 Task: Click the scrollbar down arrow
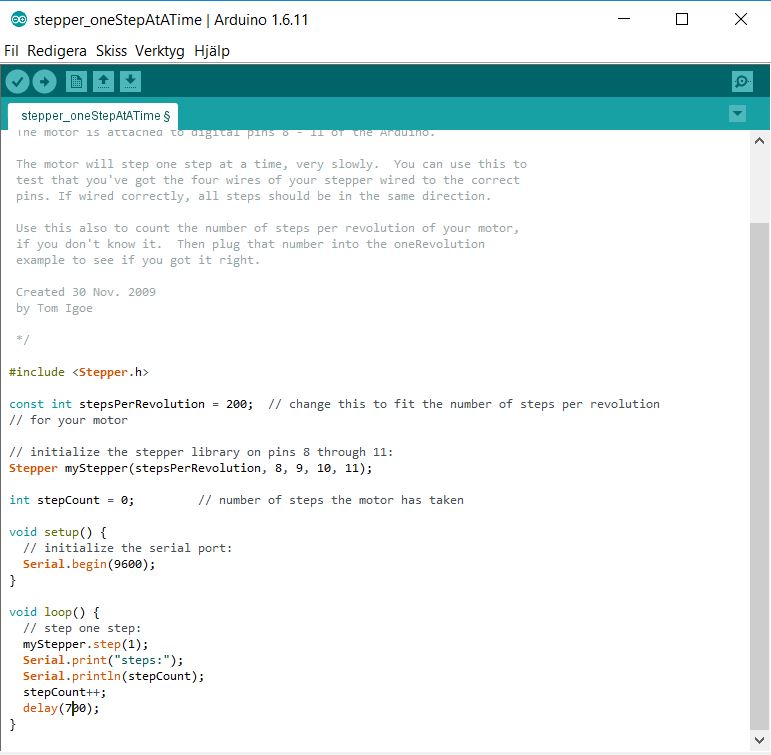(759, 740)
